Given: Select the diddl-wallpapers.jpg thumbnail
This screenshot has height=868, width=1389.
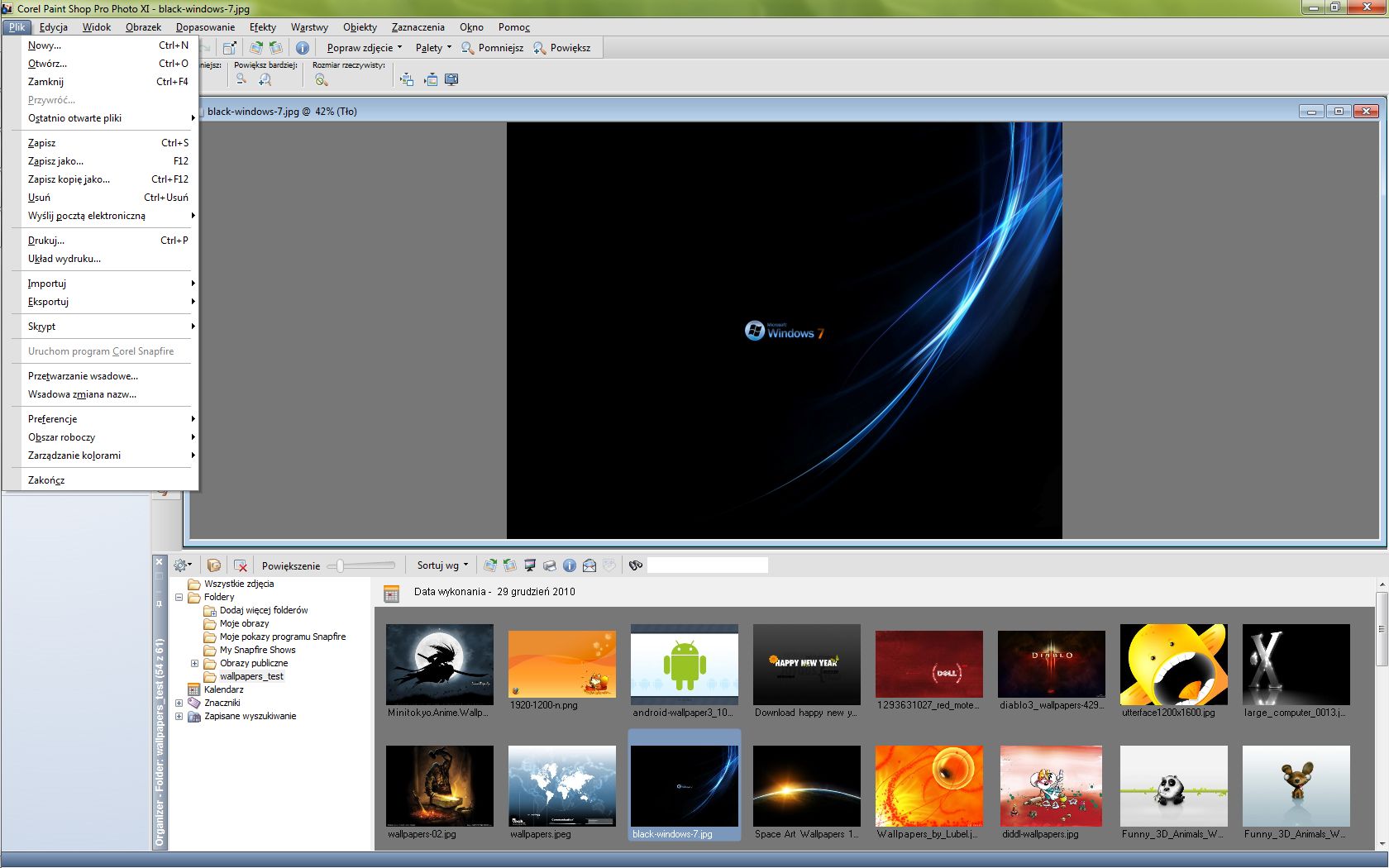Looking at the screenshot, I should [1052, 787].
